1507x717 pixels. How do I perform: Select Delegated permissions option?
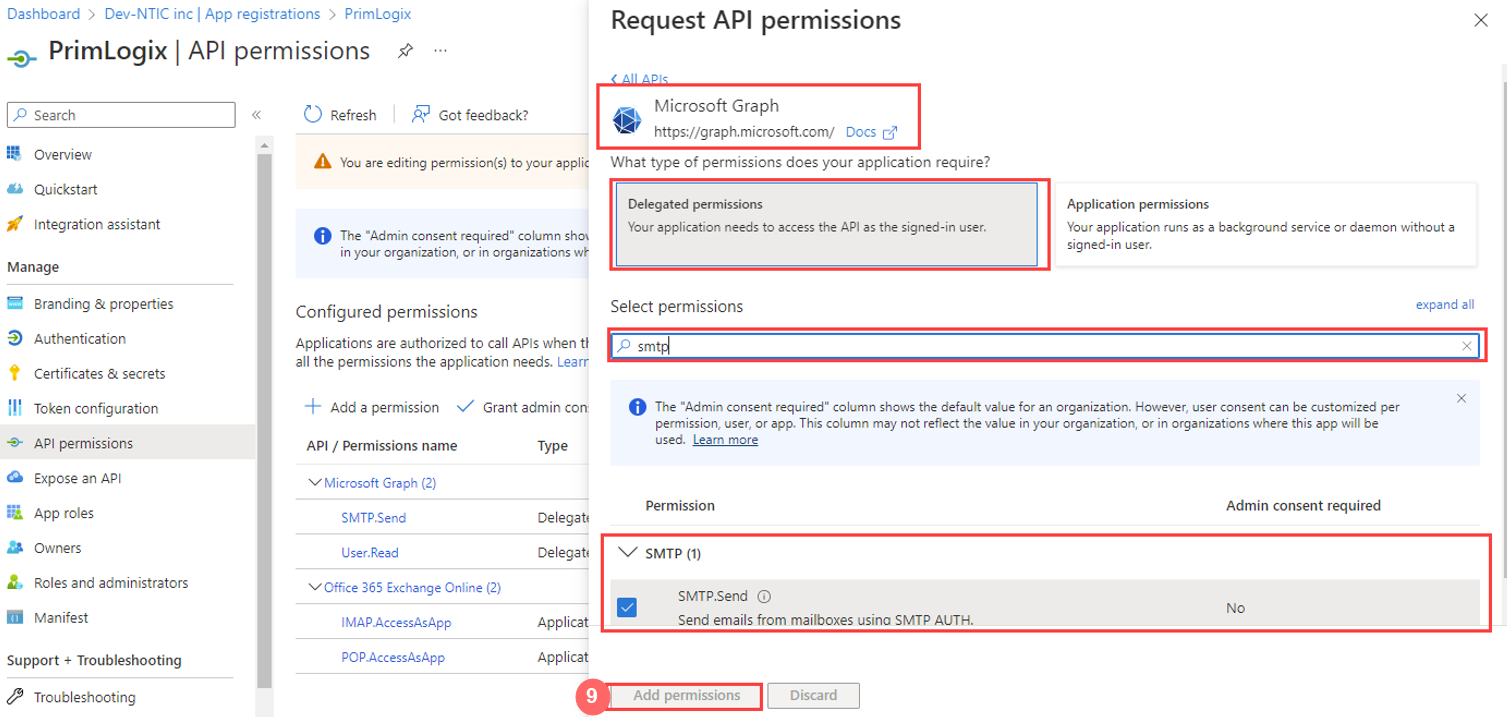[x=827, y=224]
